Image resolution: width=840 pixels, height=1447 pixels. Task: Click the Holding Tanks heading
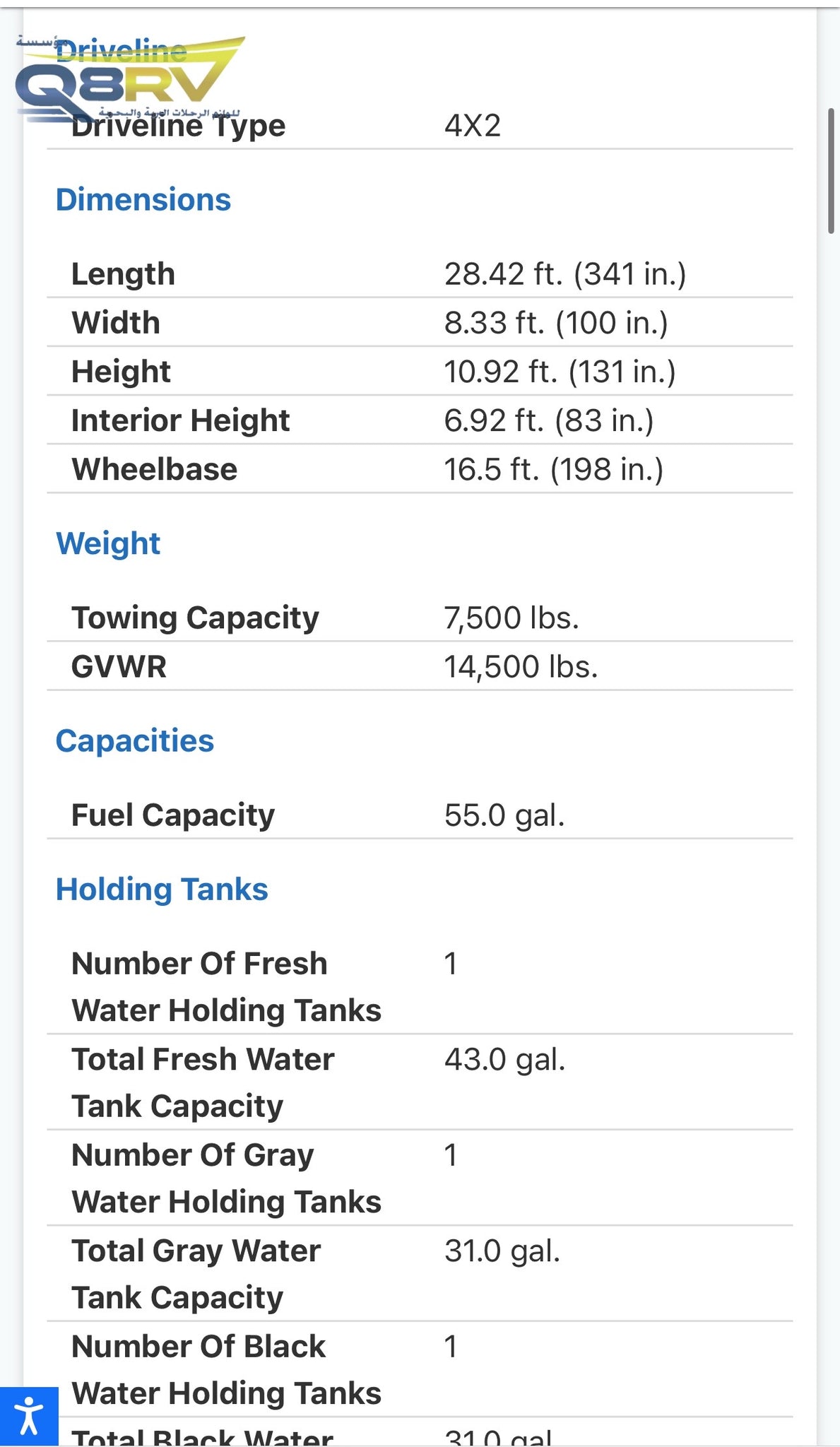point(162,890)
